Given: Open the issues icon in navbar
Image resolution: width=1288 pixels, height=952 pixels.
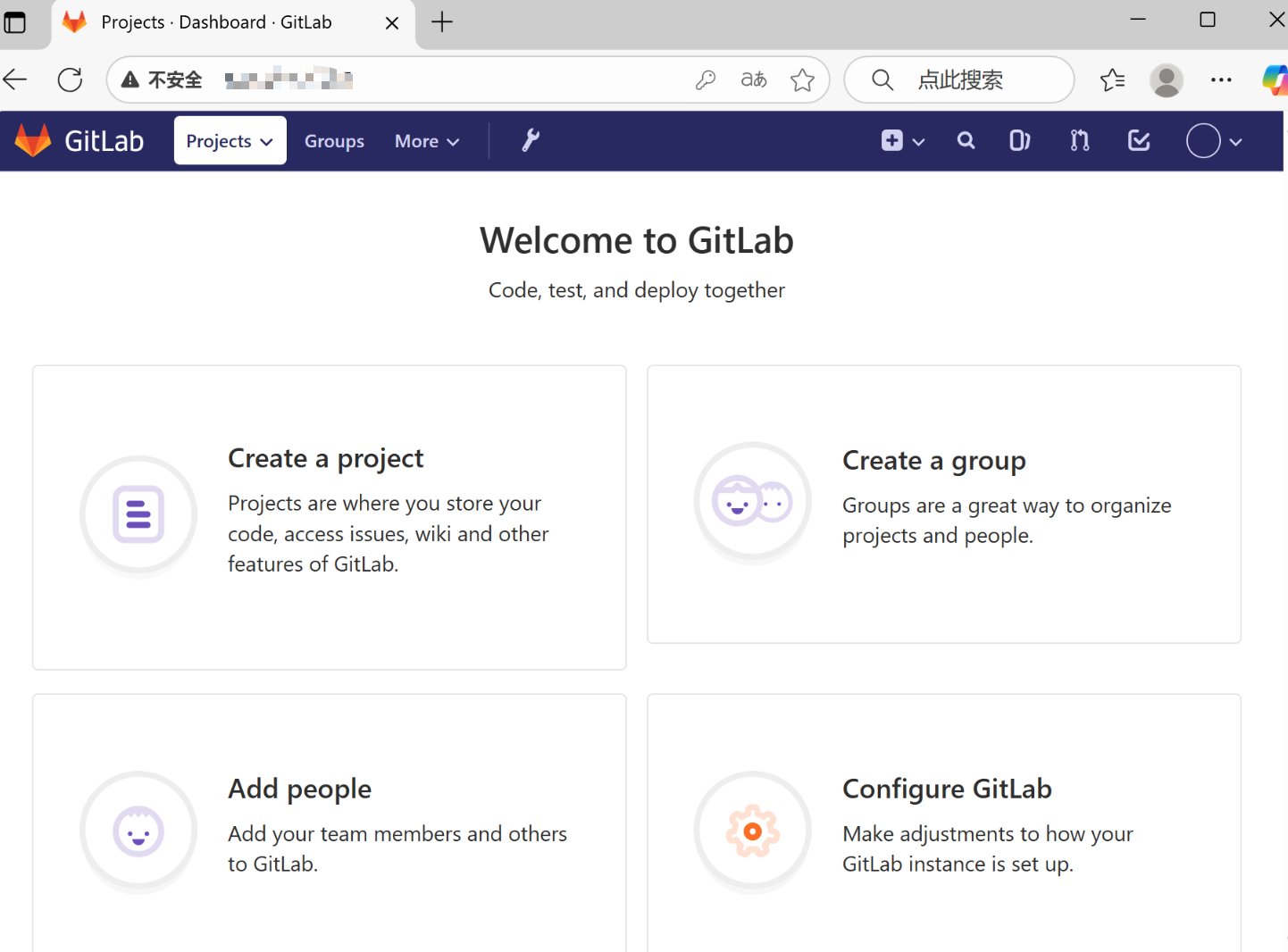Looking at the screenshot, I should click(x=1019, y=140).
